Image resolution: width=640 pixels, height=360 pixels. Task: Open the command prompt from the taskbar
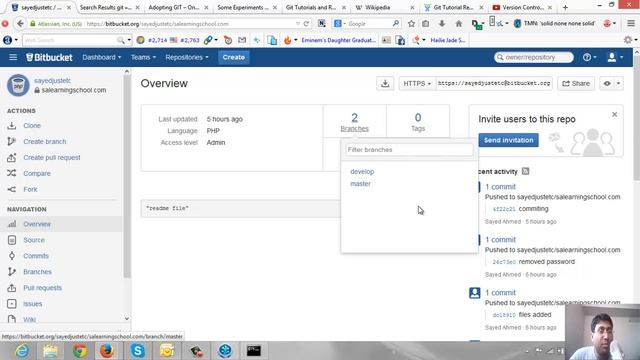tap(253, 351)
